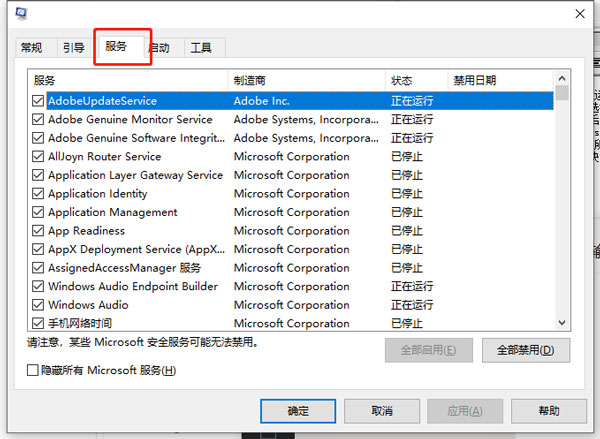Switch to the 引导 tab
Viewport: 600px width, 439px height.
[74, 48]
